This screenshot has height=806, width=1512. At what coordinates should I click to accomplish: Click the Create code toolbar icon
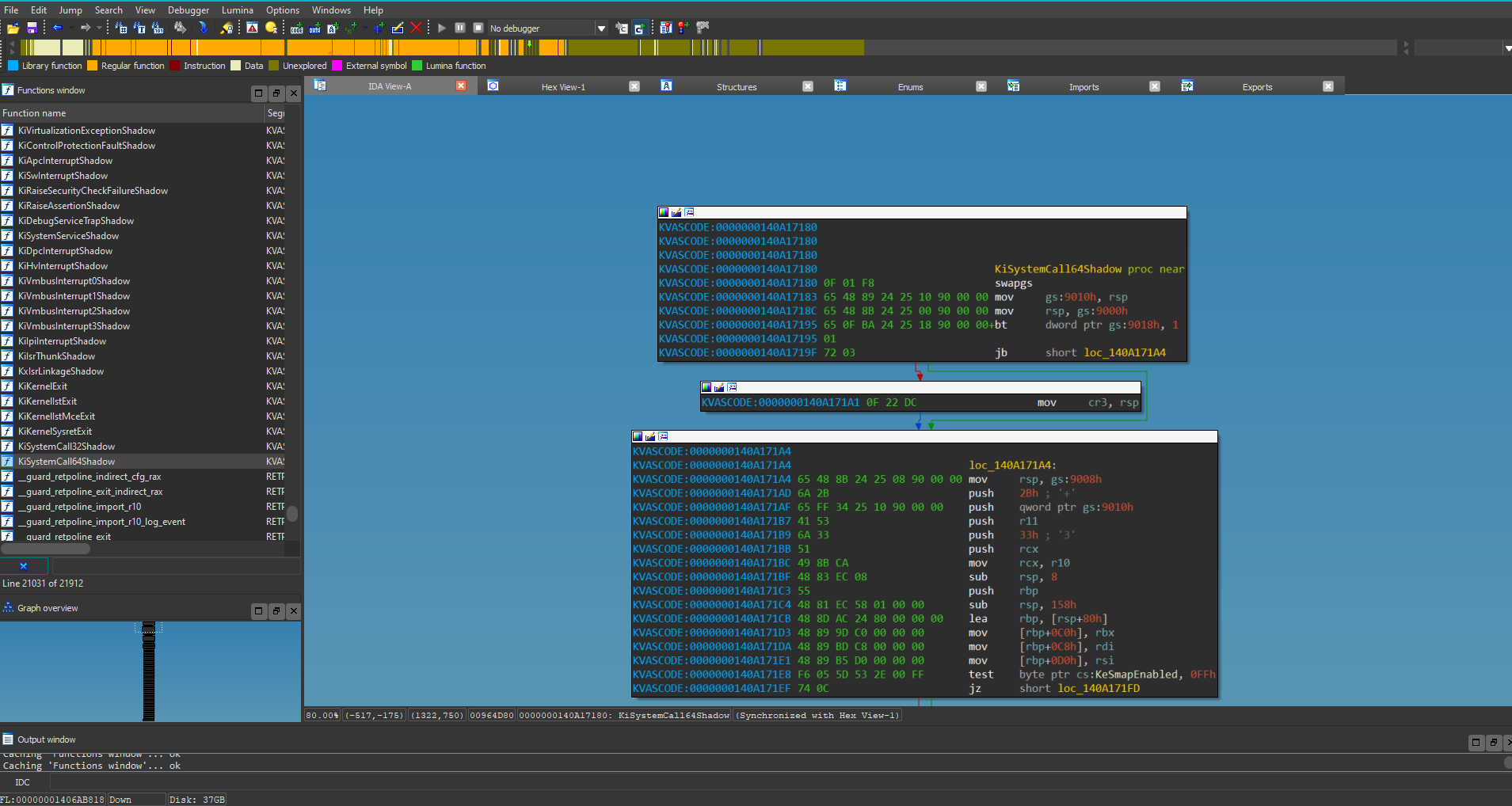coord(296,28)
